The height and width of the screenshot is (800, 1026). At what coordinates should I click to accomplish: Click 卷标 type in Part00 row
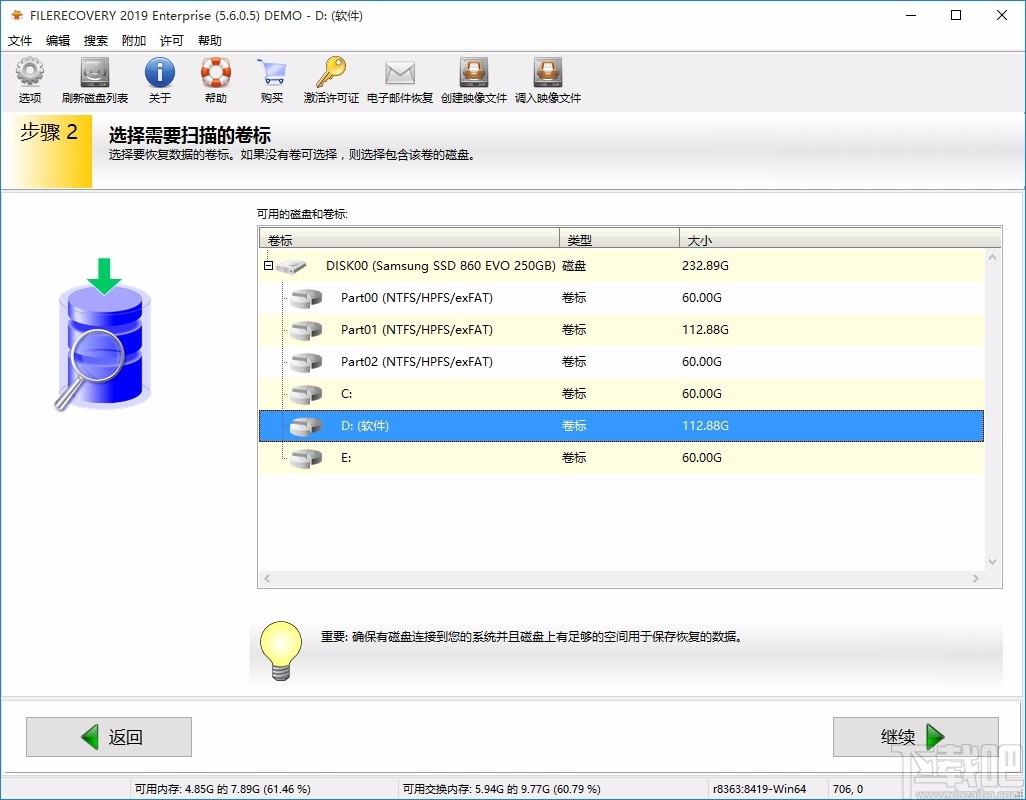[x=574, y=298]
